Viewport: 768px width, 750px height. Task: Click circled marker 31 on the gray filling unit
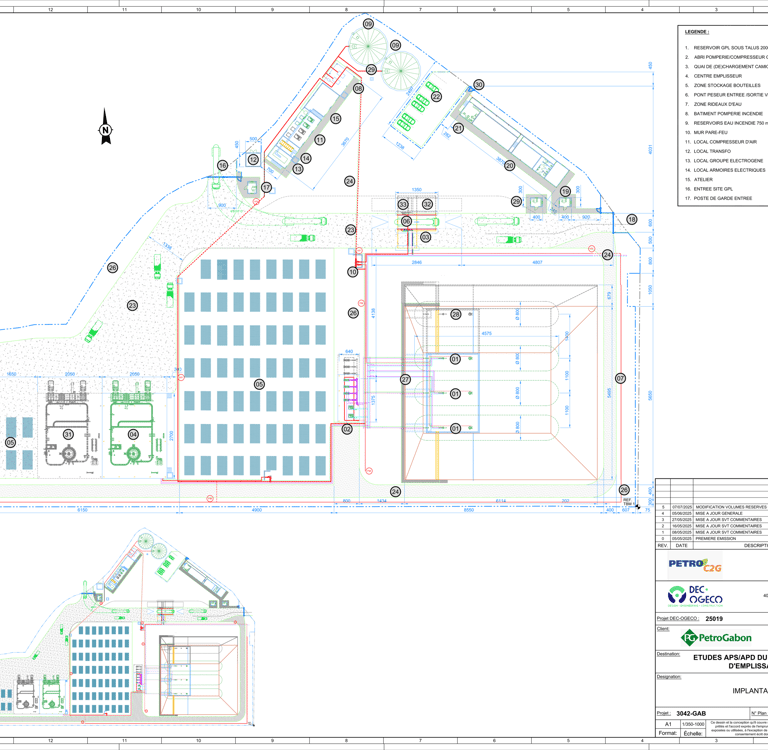pyautogui.click(x=68, y=435)
